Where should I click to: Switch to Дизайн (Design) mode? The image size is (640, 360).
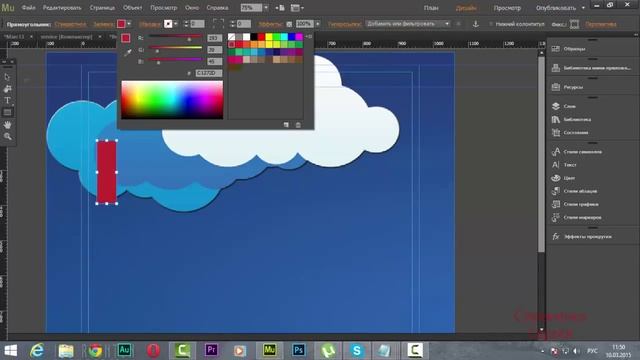(466, 8)
